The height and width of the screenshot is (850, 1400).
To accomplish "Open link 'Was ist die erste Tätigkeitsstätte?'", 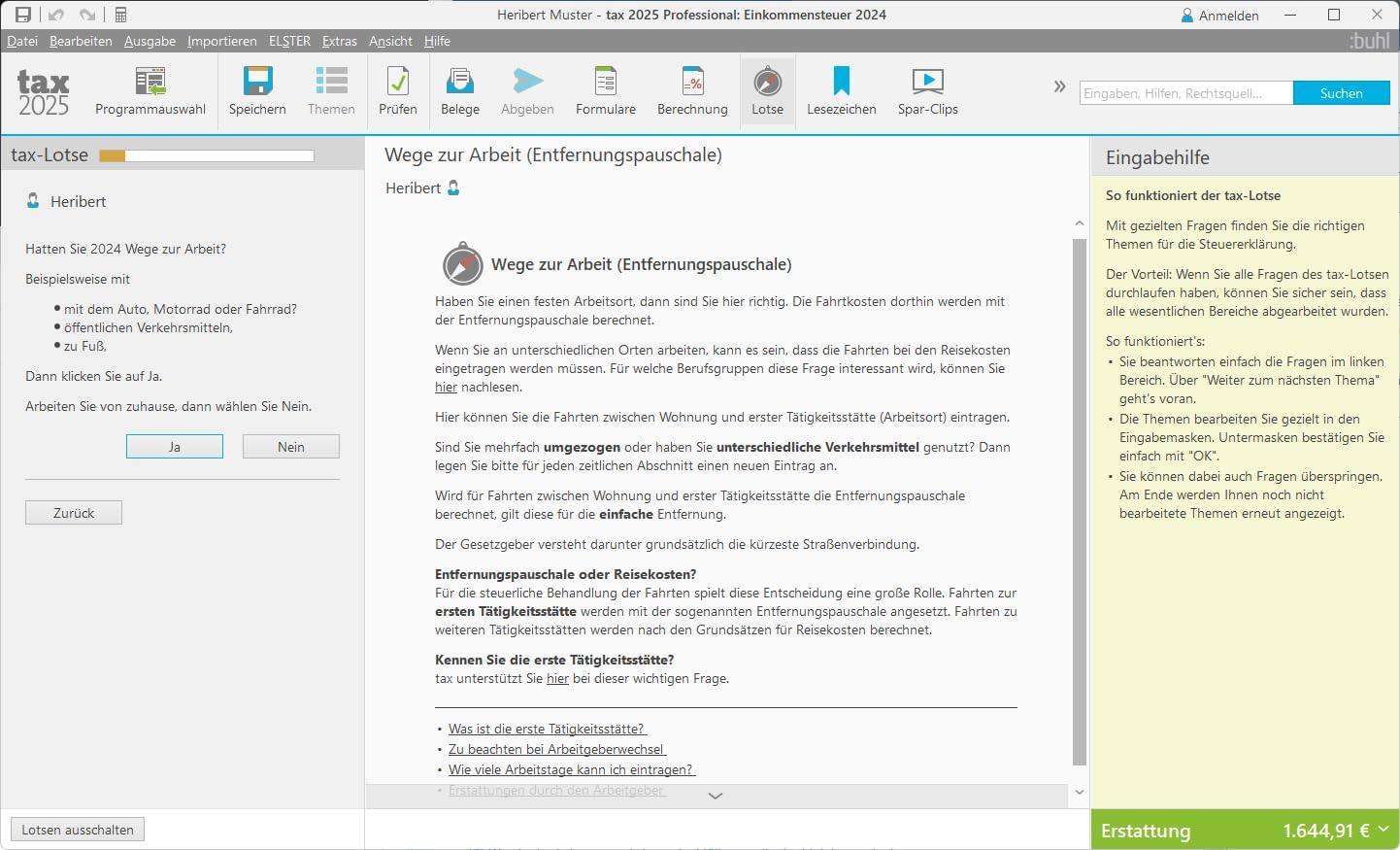I will pos(547,729).
